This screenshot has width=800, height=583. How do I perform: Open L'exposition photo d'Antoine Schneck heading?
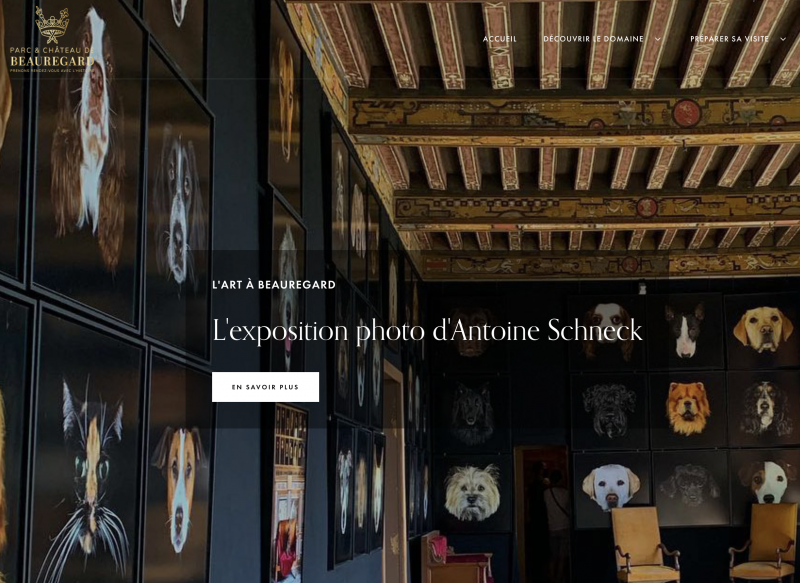click(427, 330)
